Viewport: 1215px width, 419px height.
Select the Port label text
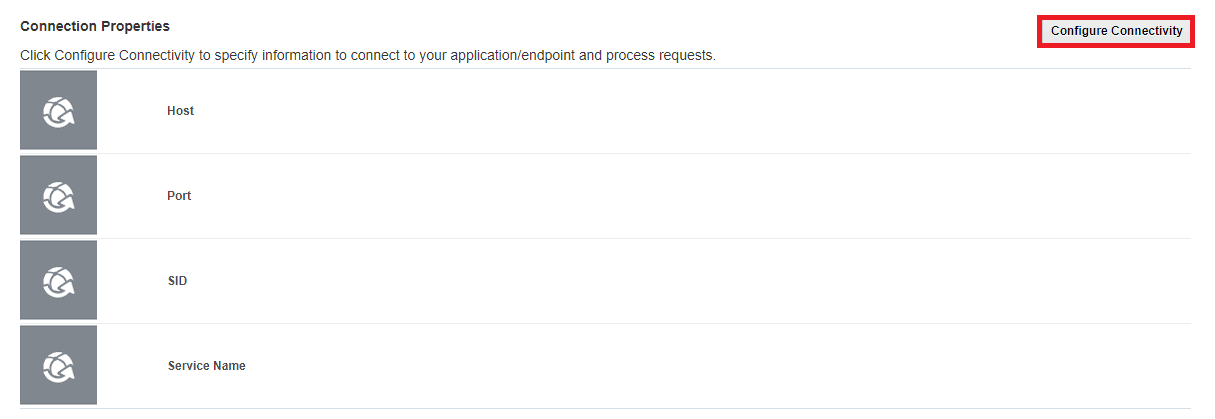(x=179, y=196)
